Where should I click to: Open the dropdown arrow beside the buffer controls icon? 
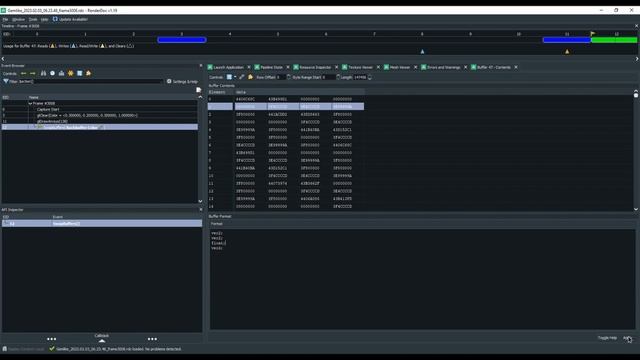coord(235,77)
